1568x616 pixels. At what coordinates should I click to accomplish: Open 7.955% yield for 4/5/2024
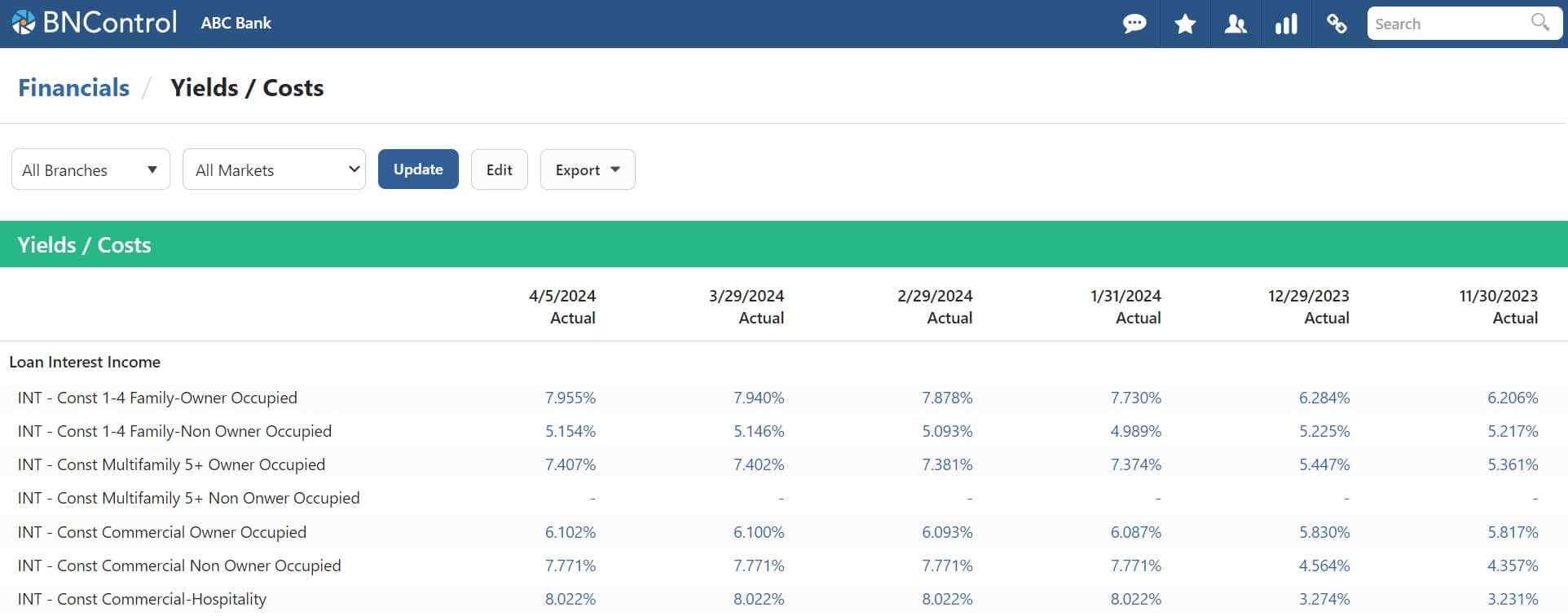tap(570, 398)
